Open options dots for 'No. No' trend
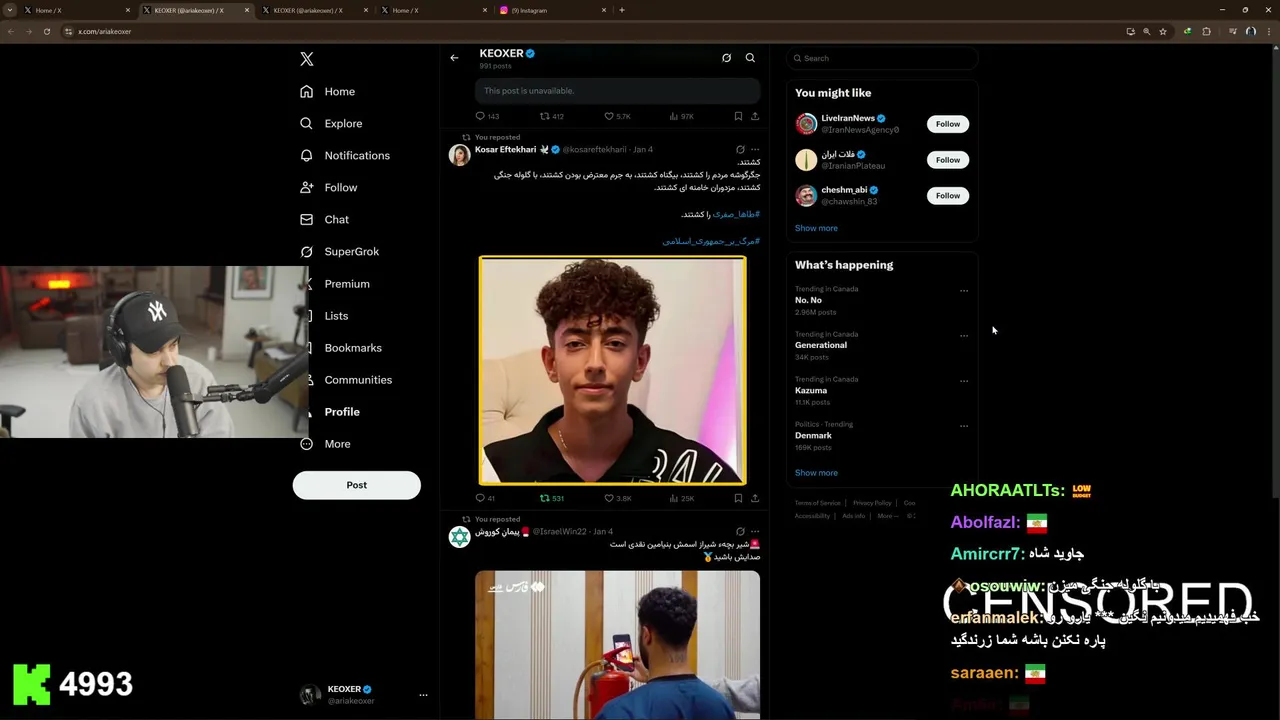The image size is (1280, 720). (x=964, y=291)
